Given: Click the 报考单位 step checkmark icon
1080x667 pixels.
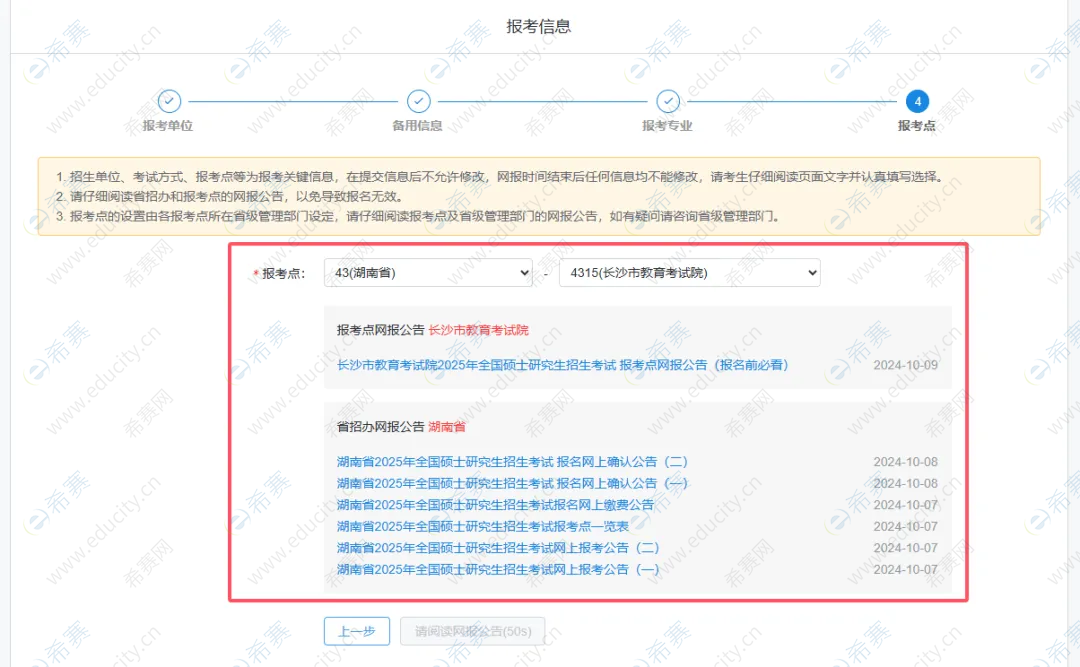Looking at the screenshot, I should [169, 101].
